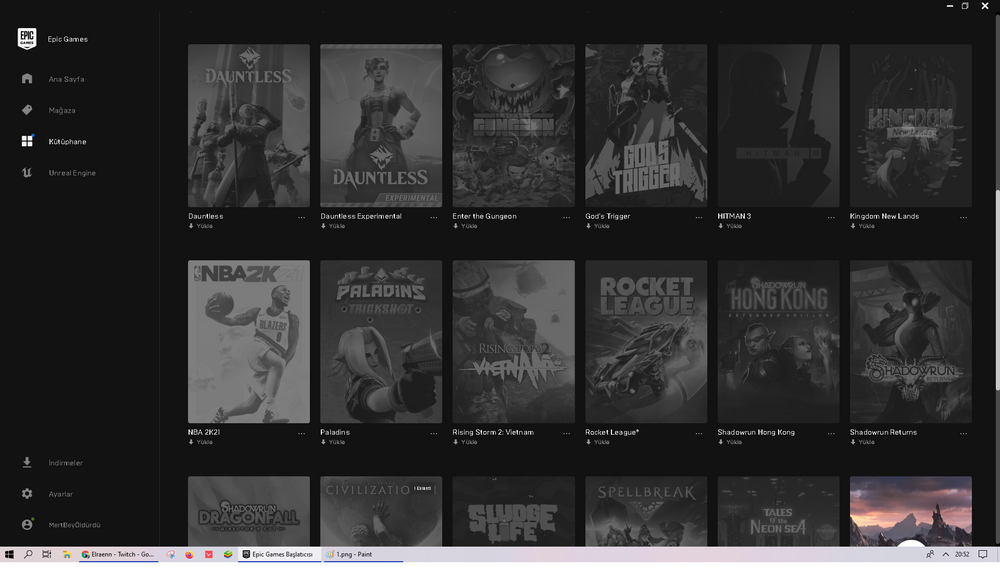The image size is (1000, 582).
Task: Open the Windows Start menu
Action: click(x=9, y=555)
